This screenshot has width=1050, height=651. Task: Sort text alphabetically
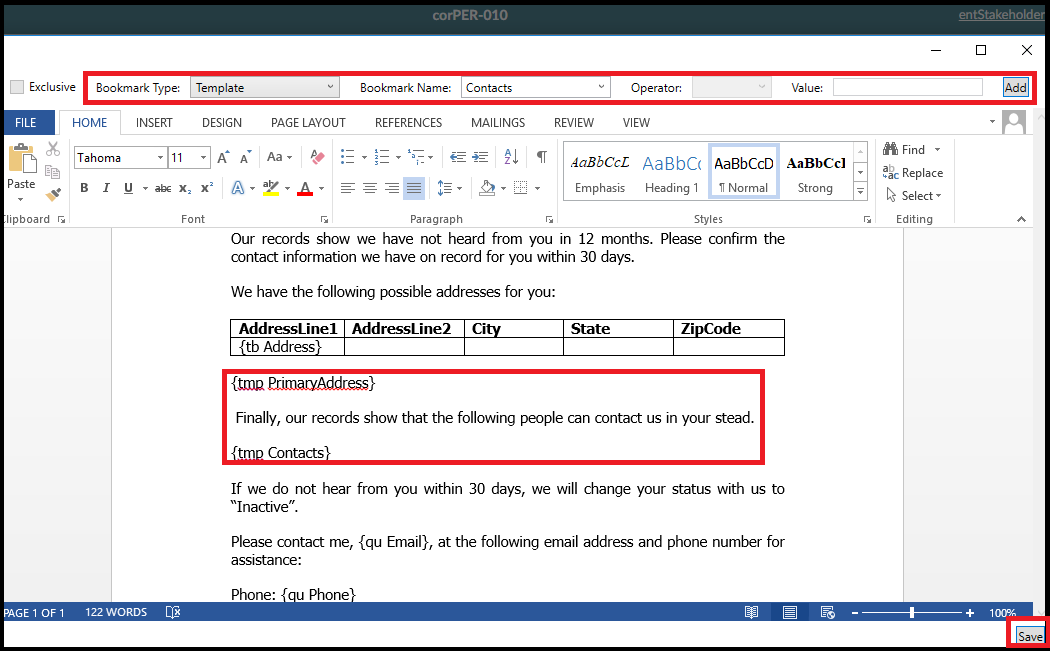511,157
